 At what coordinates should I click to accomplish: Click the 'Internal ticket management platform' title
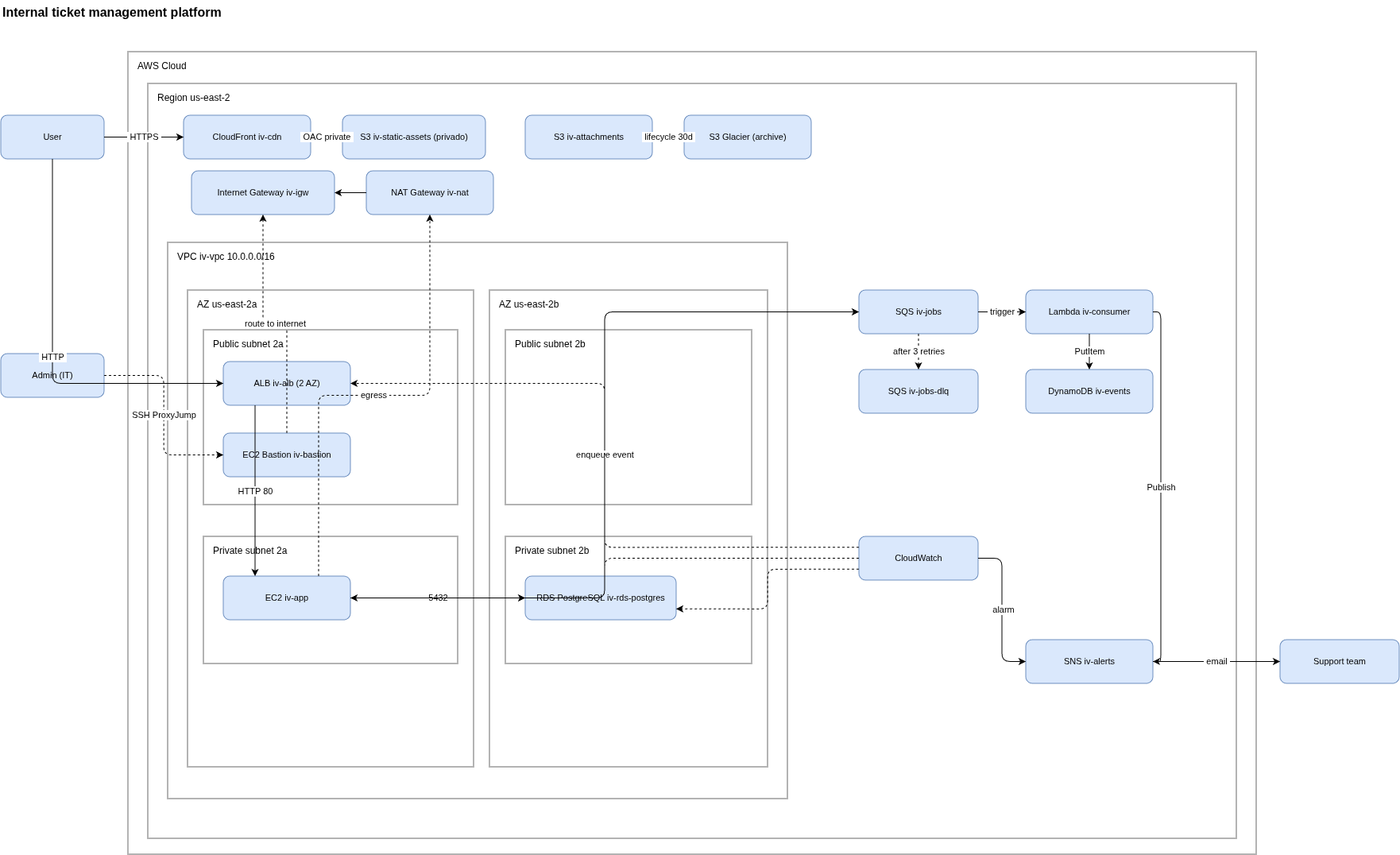(112, 13)
